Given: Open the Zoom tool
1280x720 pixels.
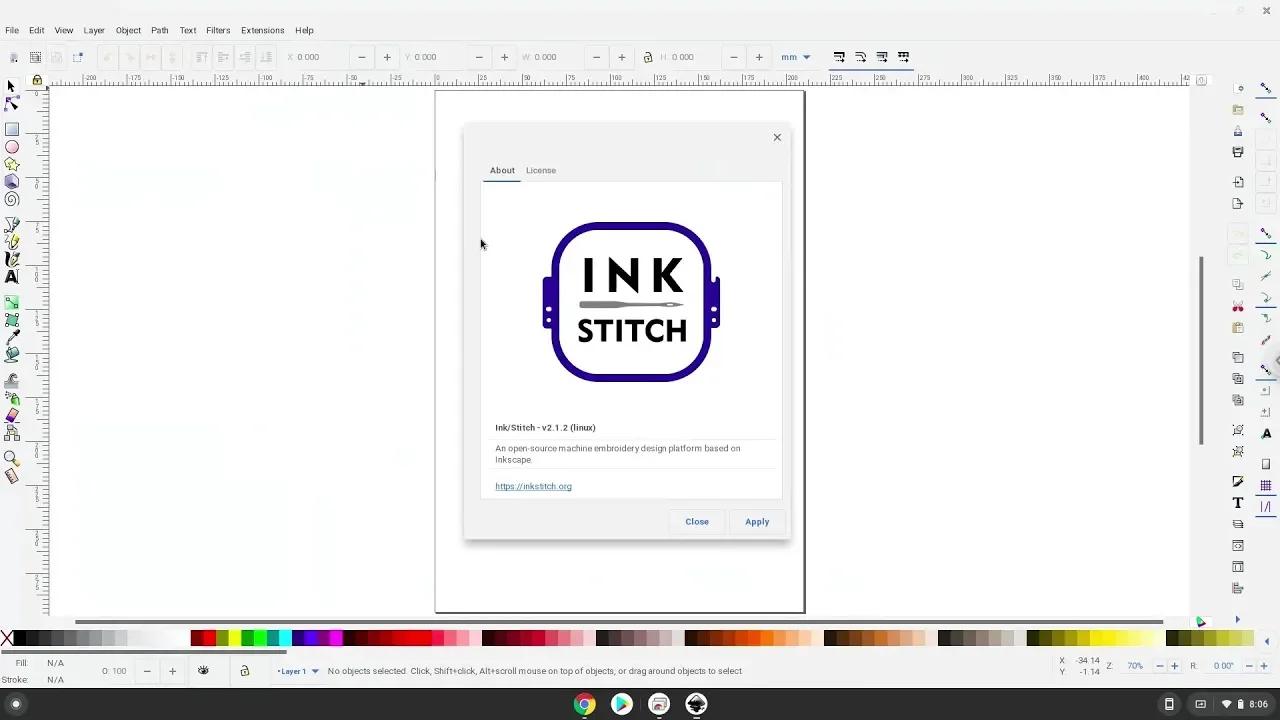Looking at the screenshot, I should pos(12,455).
